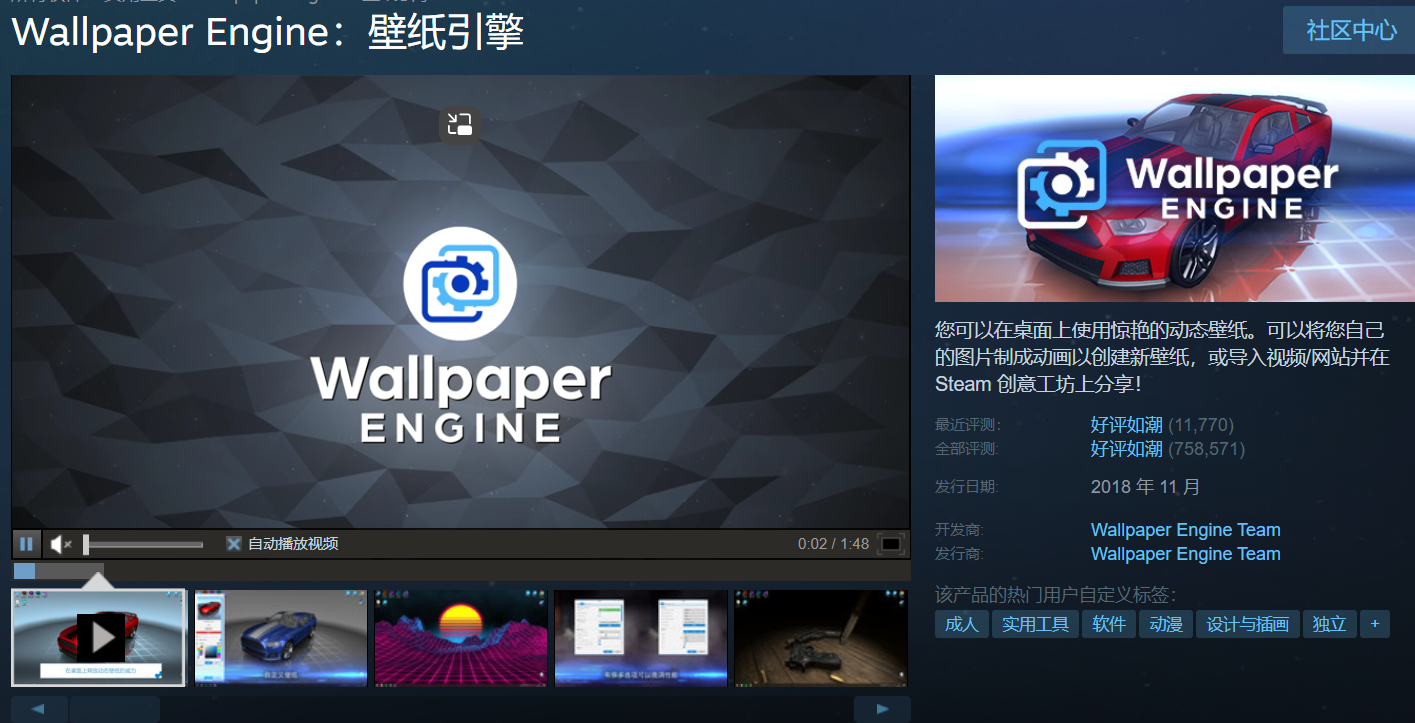Select the dark wooden floor thumbnail
Viewport: 1415px width, 723px height.
[x=821, y=637]
